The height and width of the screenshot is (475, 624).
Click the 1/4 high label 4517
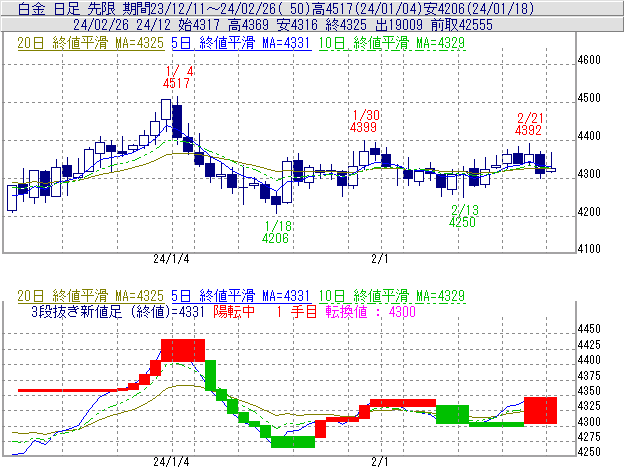pos(176,84)
